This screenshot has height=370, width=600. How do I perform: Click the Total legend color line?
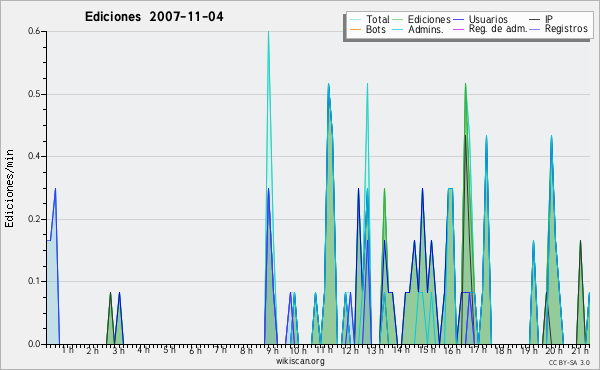355,20
